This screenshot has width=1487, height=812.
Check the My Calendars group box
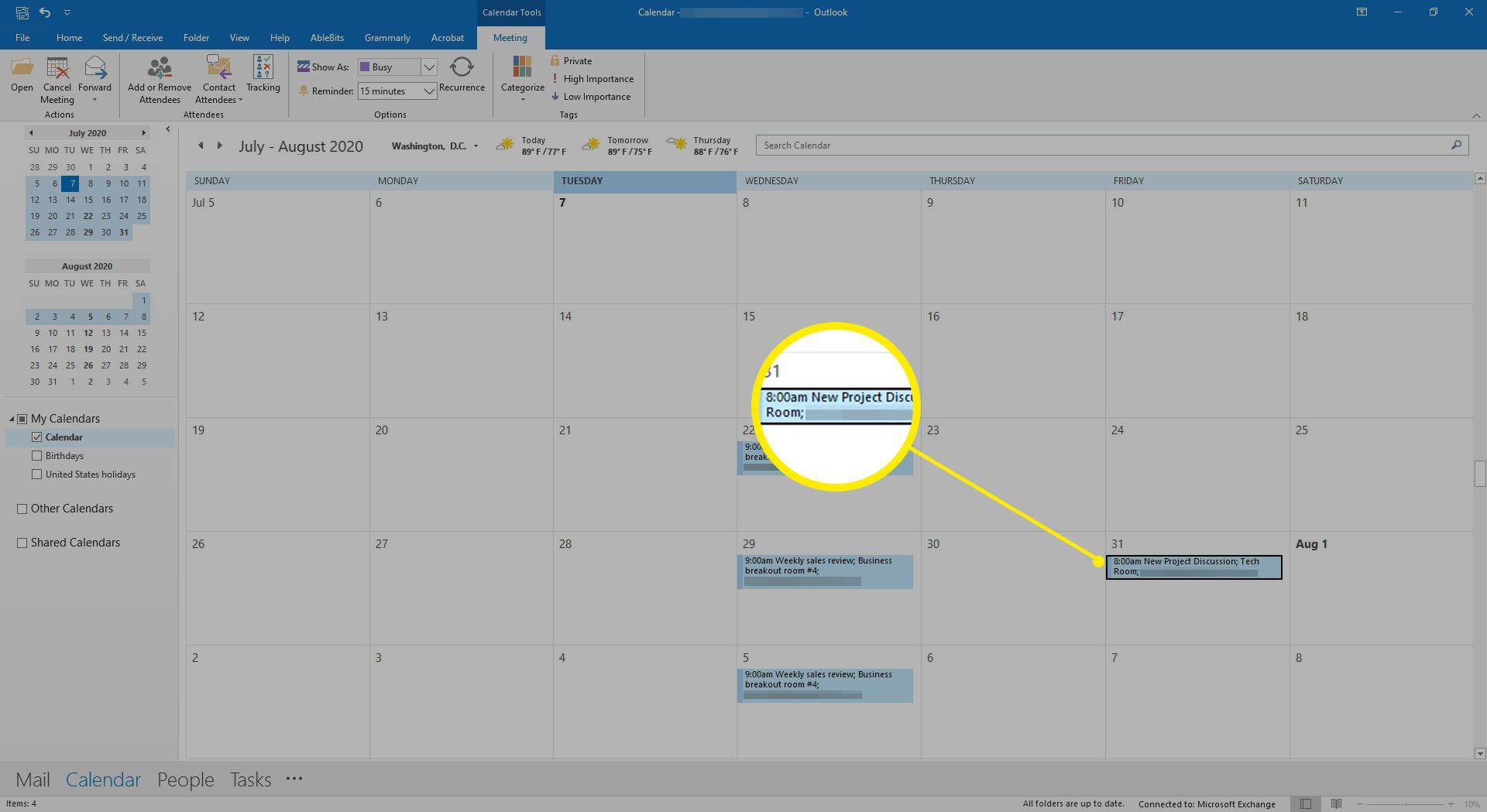(x=22, y=419)
